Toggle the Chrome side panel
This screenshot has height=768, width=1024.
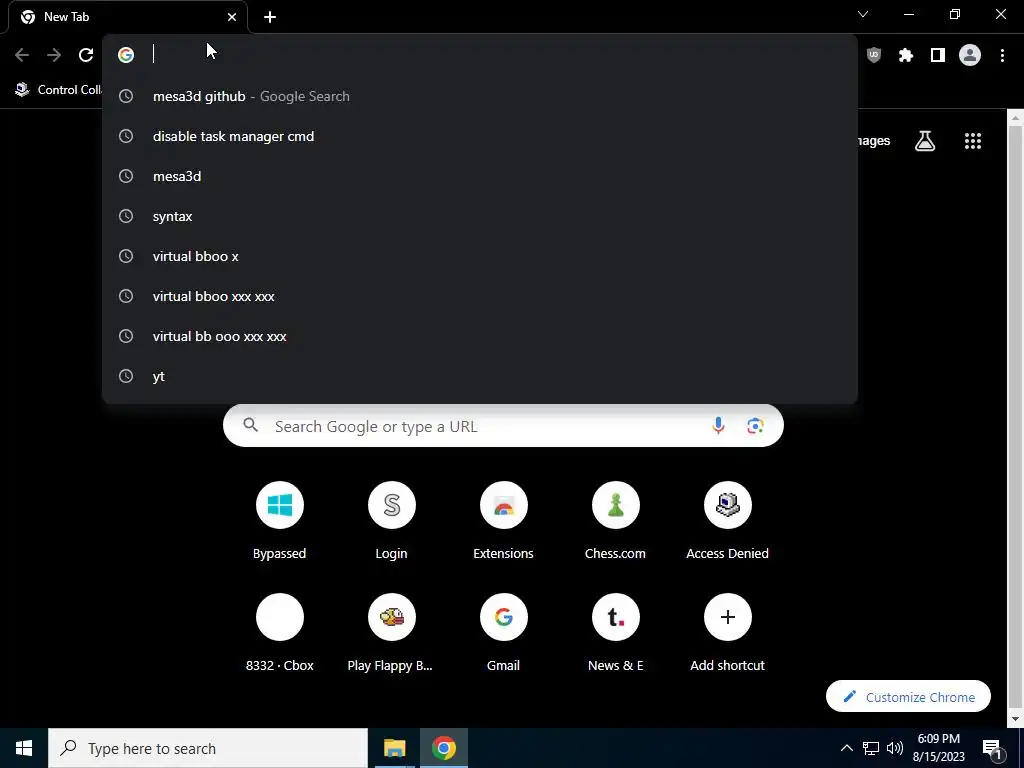pos(938,56)
